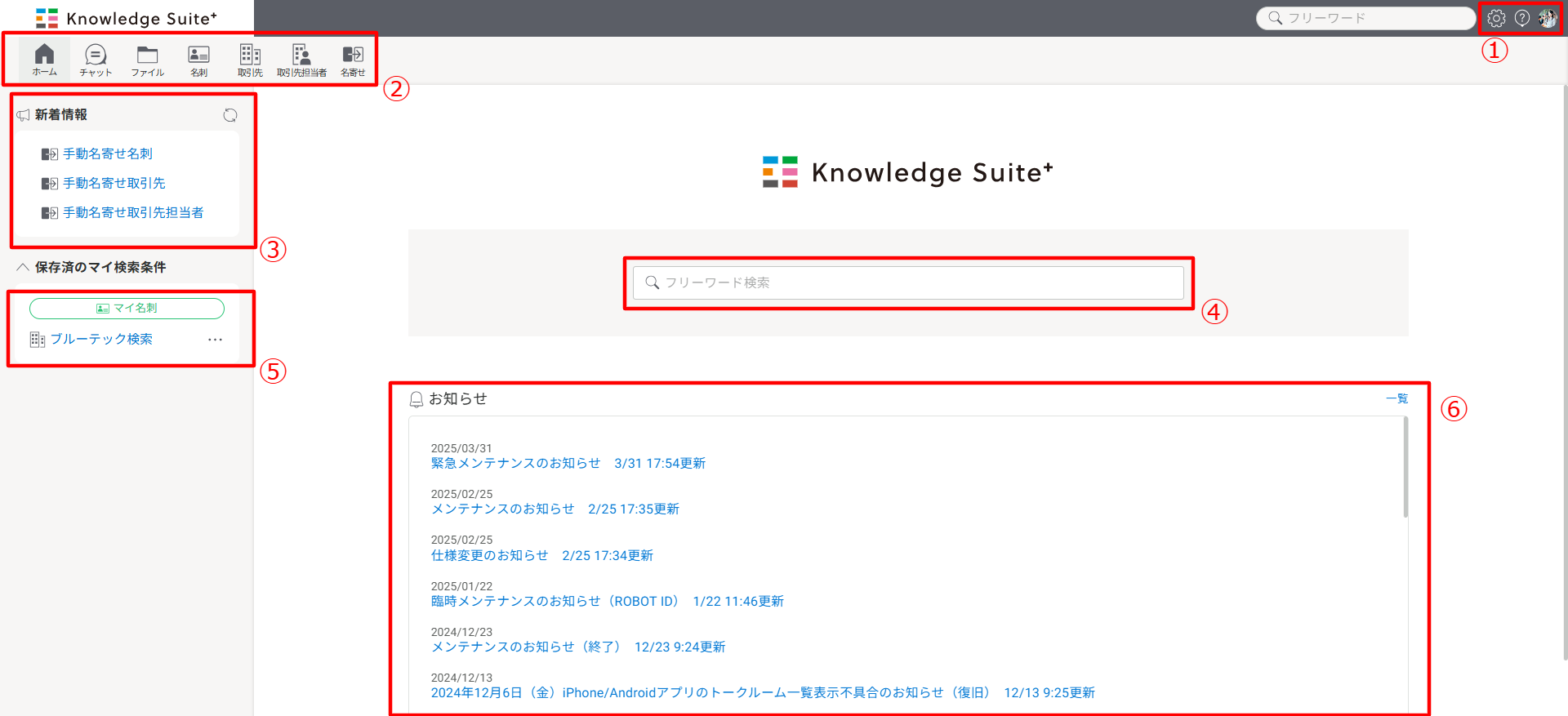Open the ブルーテック検索 saved search

tap(101, 339)
